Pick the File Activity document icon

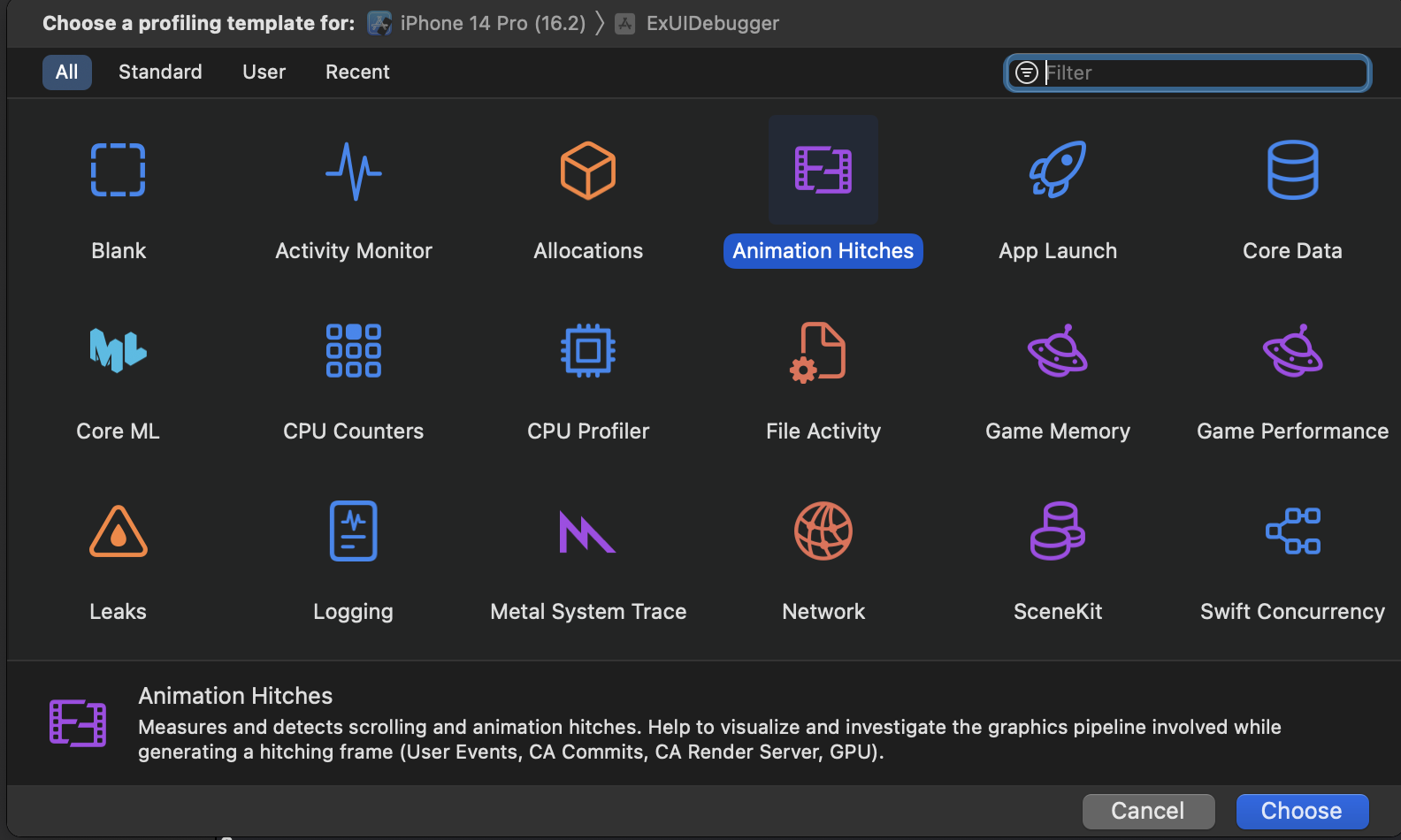click(819, 352)
